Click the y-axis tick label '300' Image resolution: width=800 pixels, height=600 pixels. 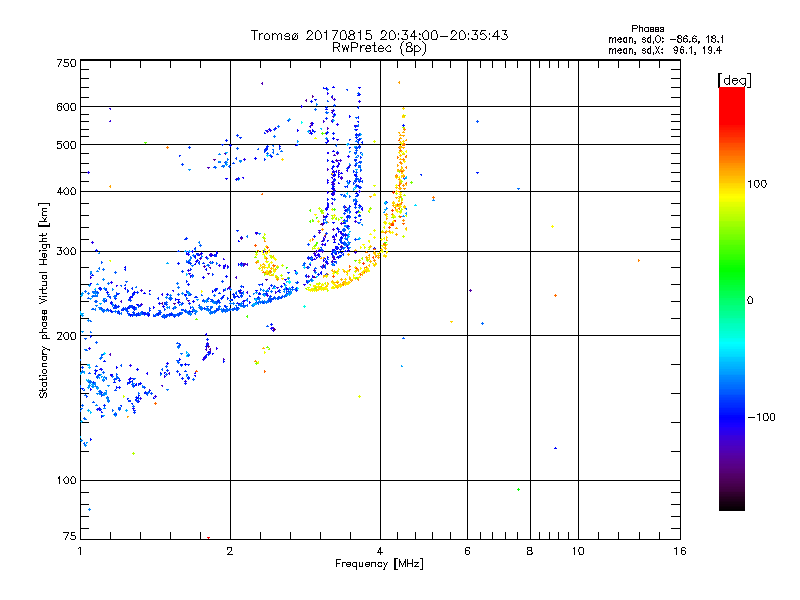point(66,252)
